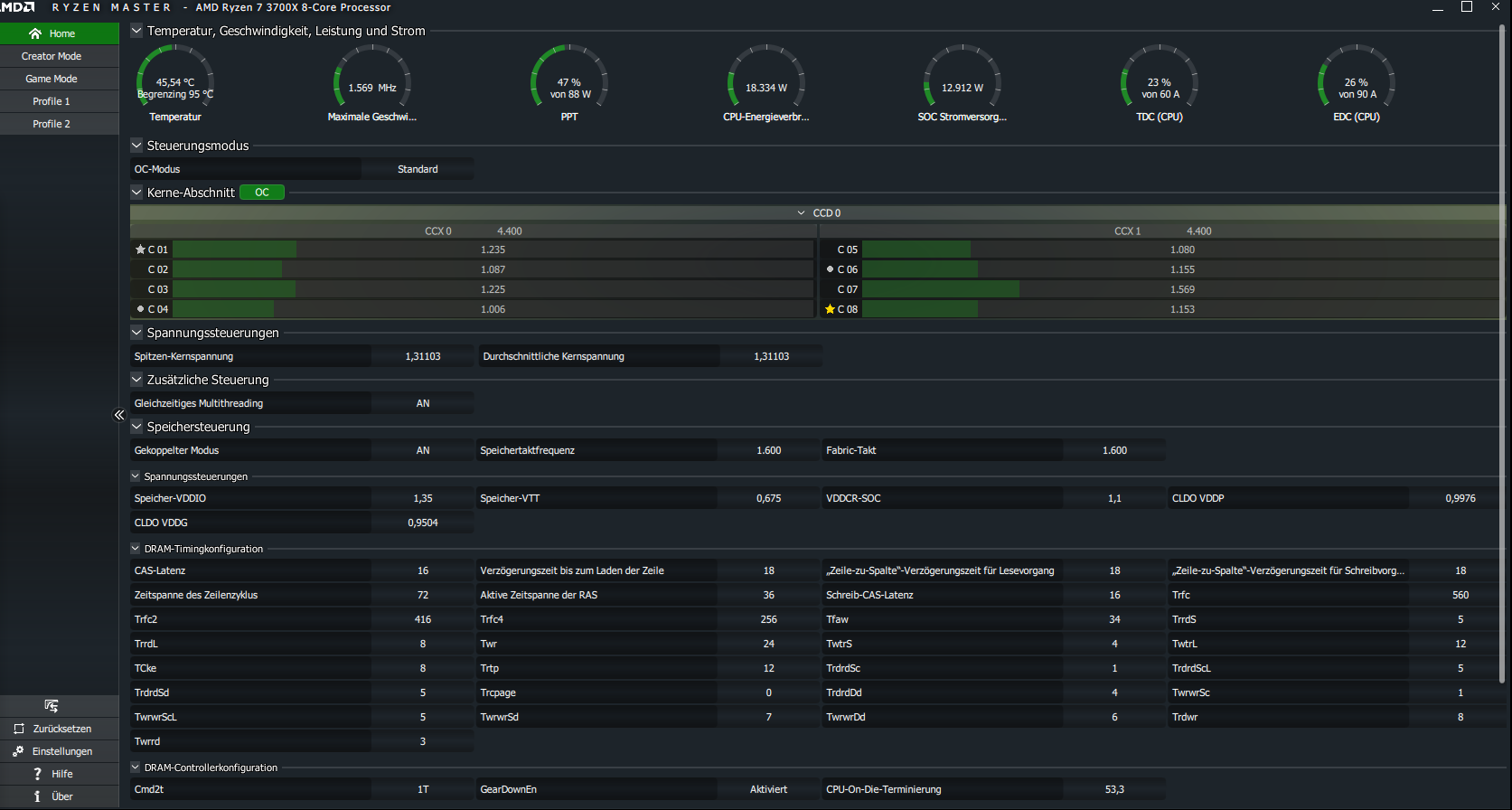Click the CCX 0 header value 4.400

(510, 231)
